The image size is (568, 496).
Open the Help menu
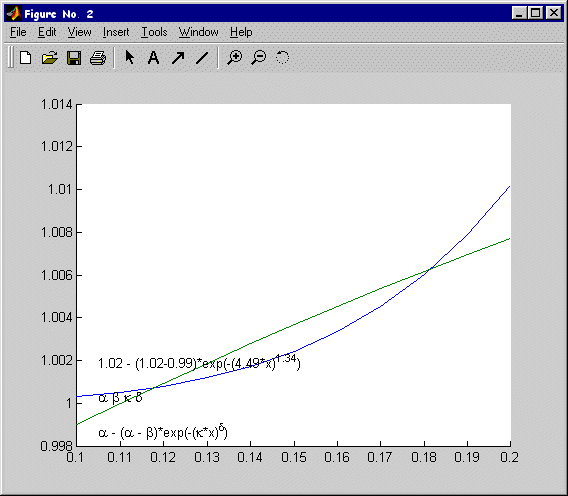tap(241, 32)
